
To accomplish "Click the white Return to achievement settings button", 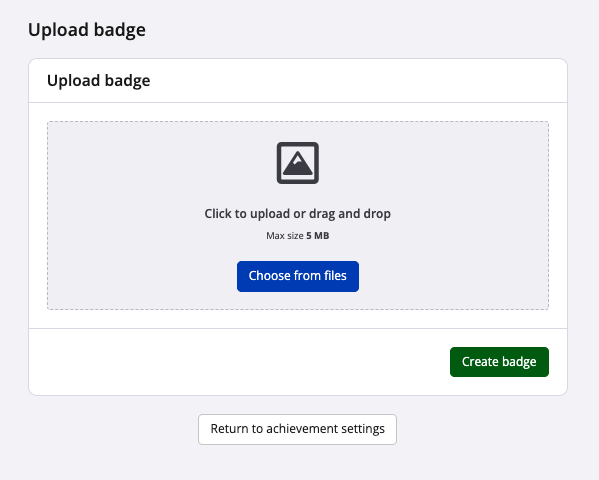I will [297, 429].
